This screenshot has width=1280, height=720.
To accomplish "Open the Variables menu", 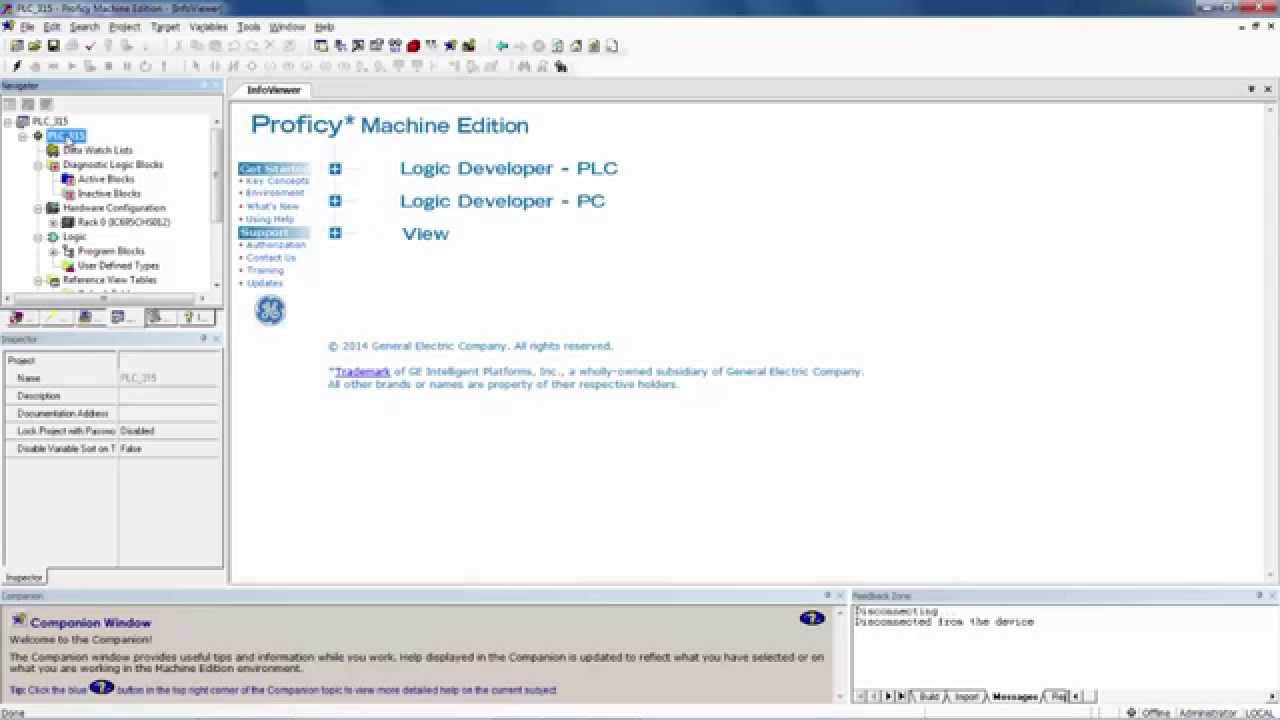I will coord(209,27).
